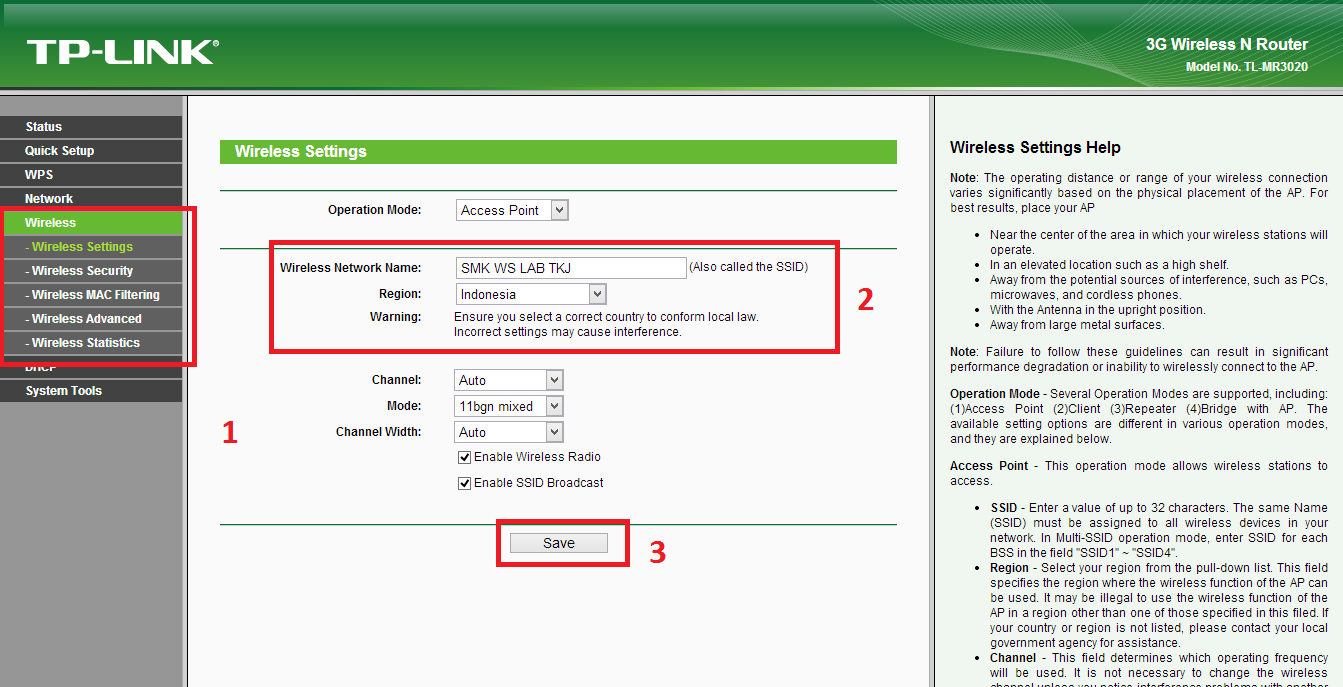Go to Wireless MAC Filtering submenu
1343x687 pixels.
(x=91, y=295)
